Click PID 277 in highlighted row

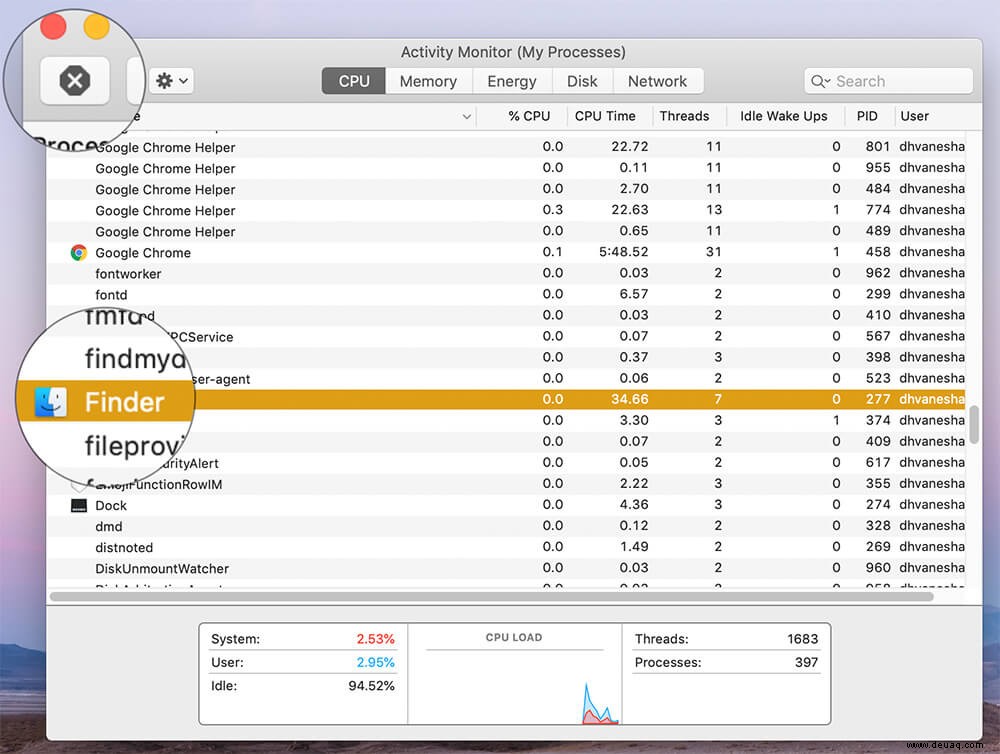[878, 399]
